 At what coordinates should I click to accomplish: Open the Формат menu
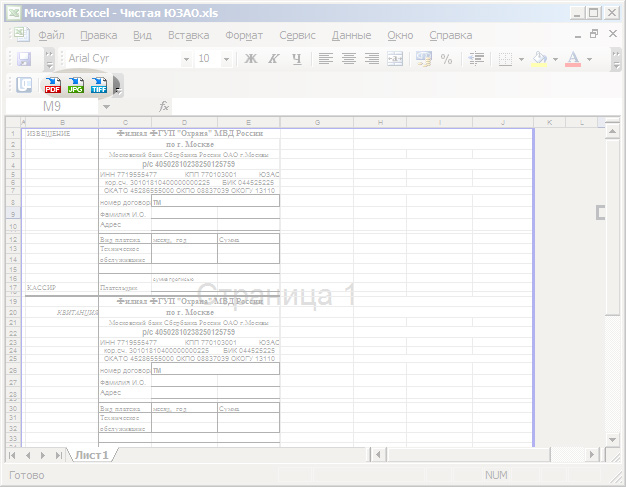pos(244,36)
